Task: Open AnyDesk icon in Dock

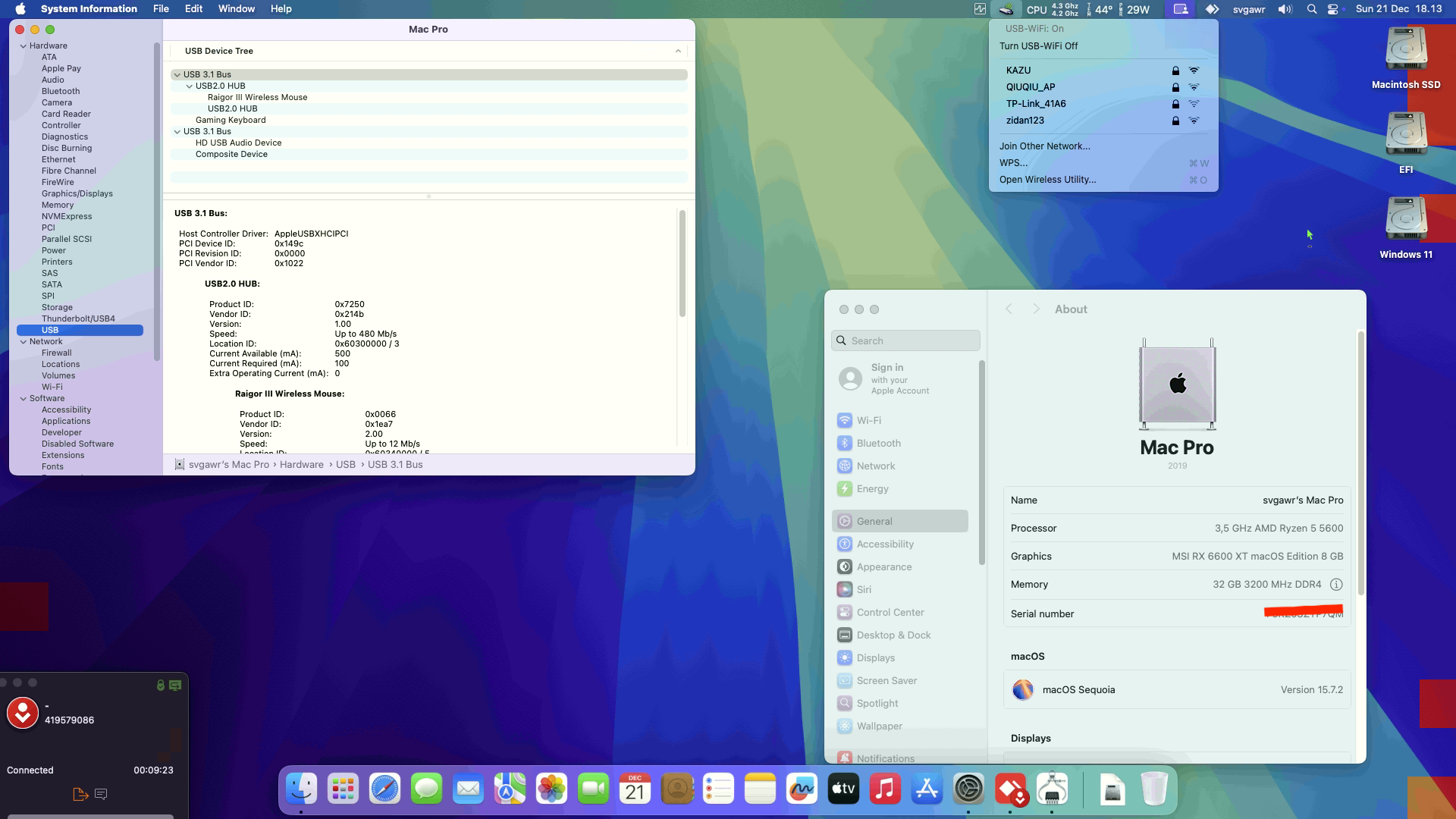Action: [x=1010, y=789]
